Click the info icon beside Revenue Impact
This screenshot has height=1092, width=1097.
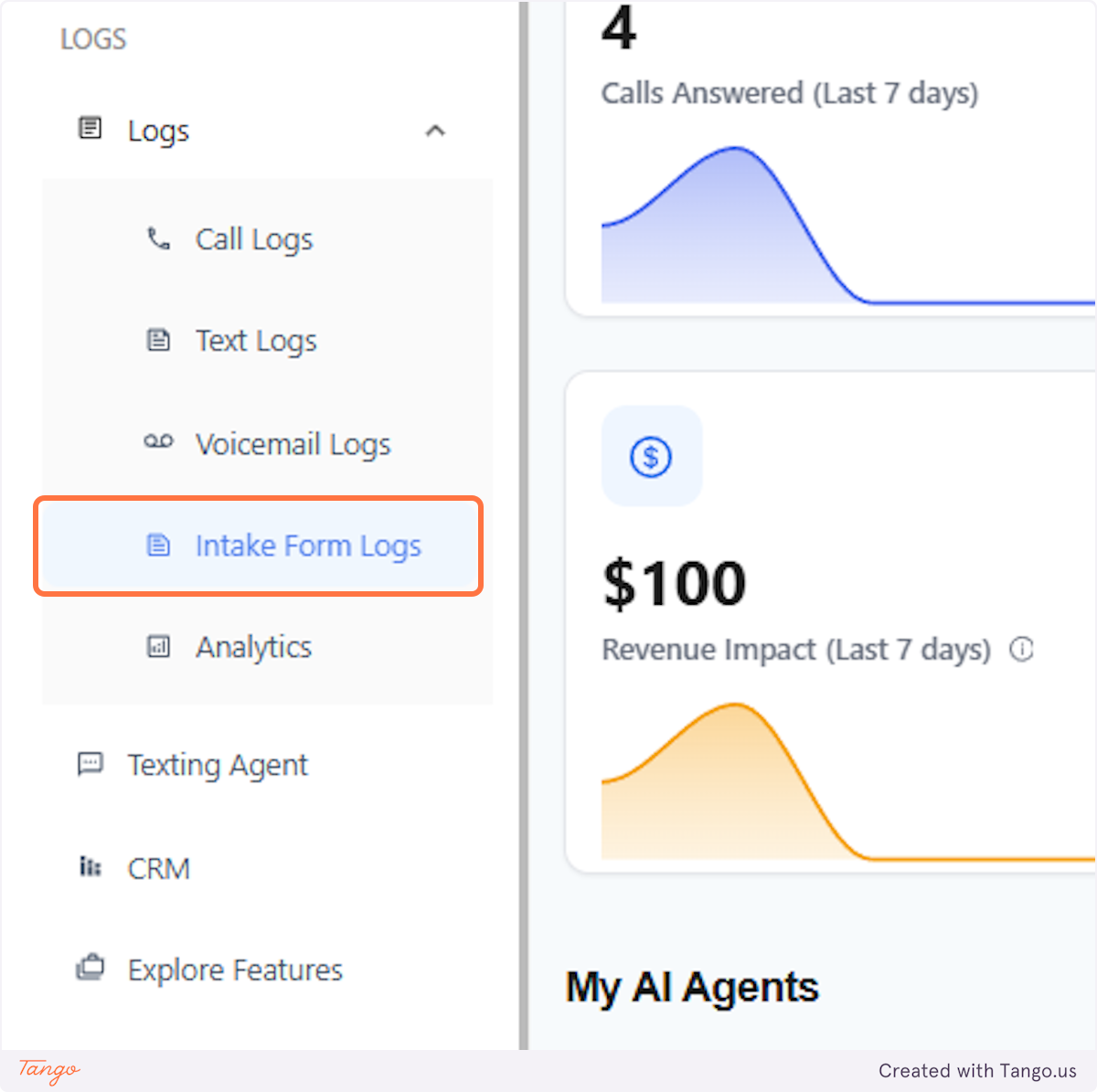pos(1022,650)
